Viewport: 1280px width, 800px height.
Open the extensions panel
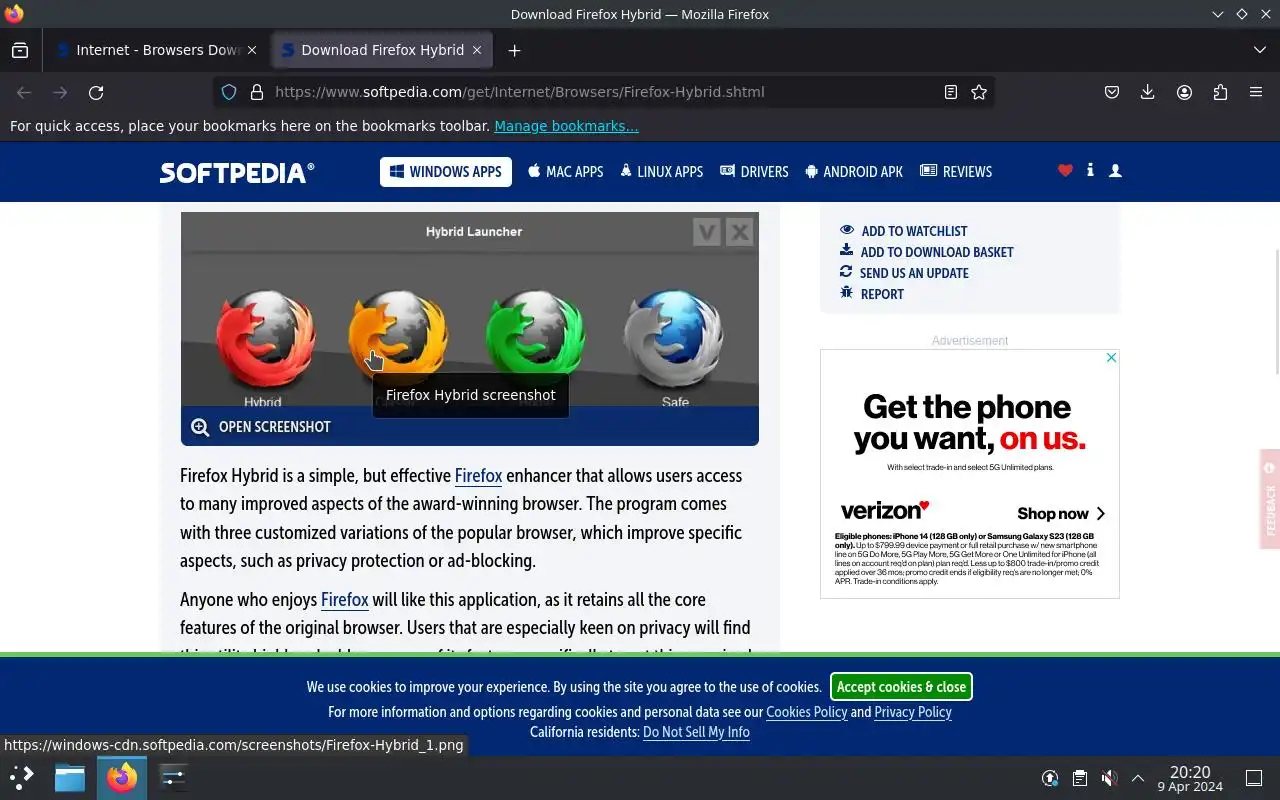(1220, 92)
